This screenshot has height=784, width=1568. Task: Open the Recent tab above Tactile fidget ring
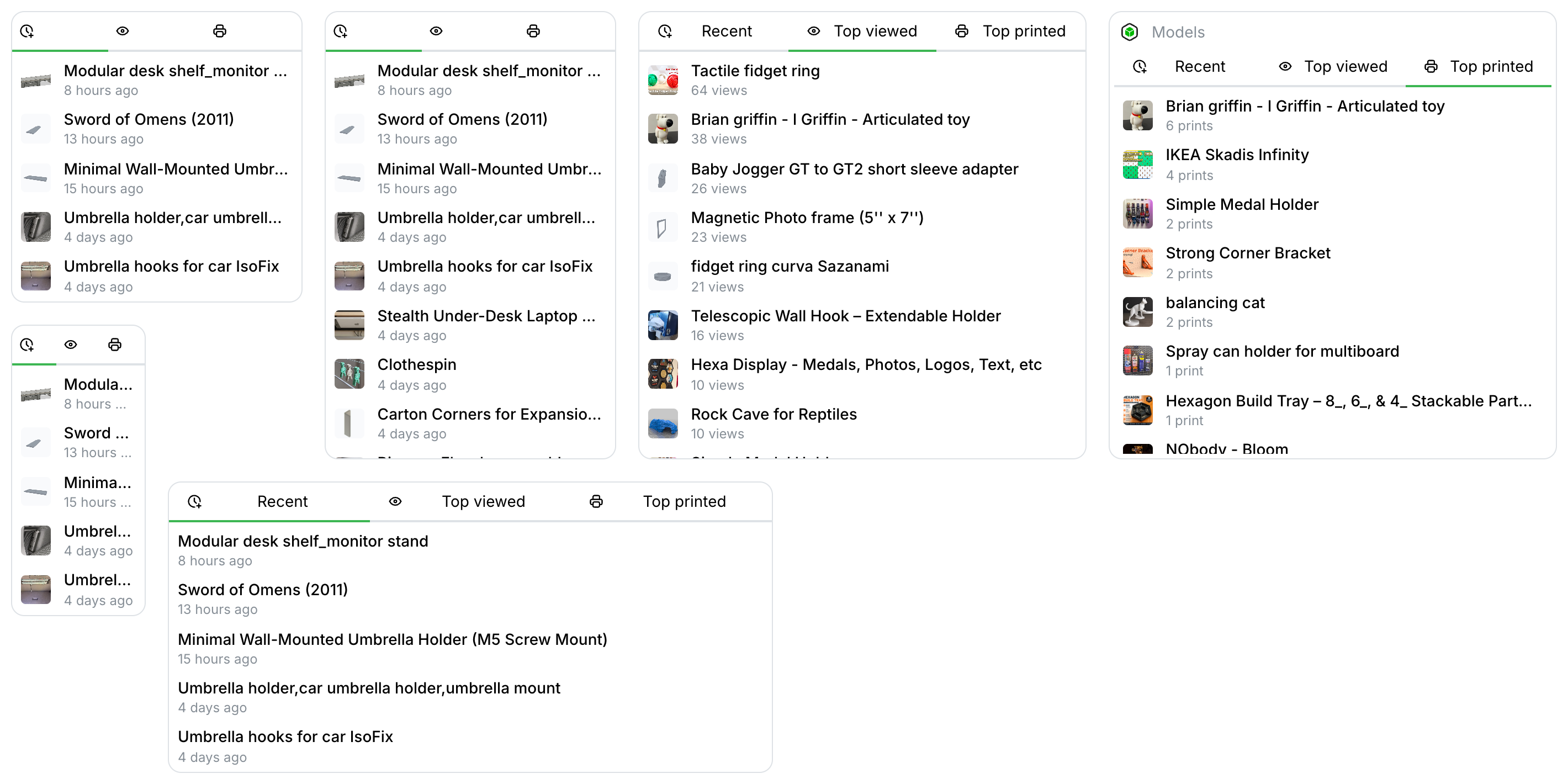[x=713, y=31]
